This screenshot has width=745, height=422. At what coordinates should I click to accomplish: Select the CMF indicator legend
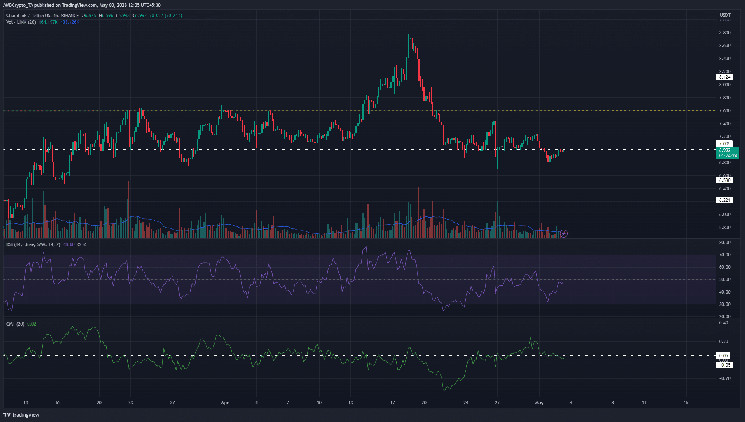coord(21,324)
